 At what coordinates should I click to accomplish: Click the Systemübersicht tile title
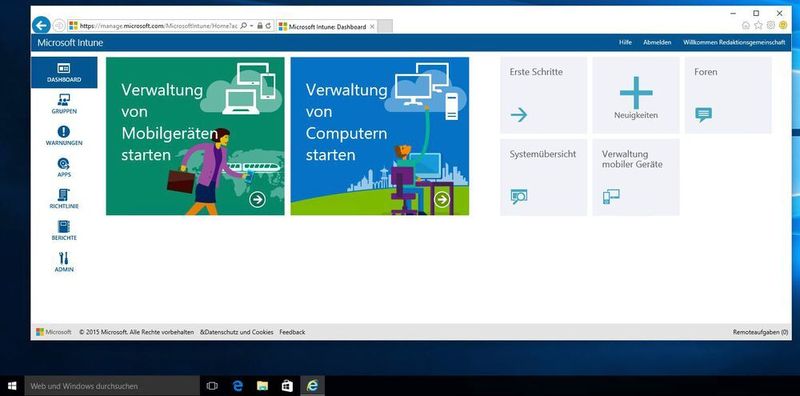[x=543, y=154]
